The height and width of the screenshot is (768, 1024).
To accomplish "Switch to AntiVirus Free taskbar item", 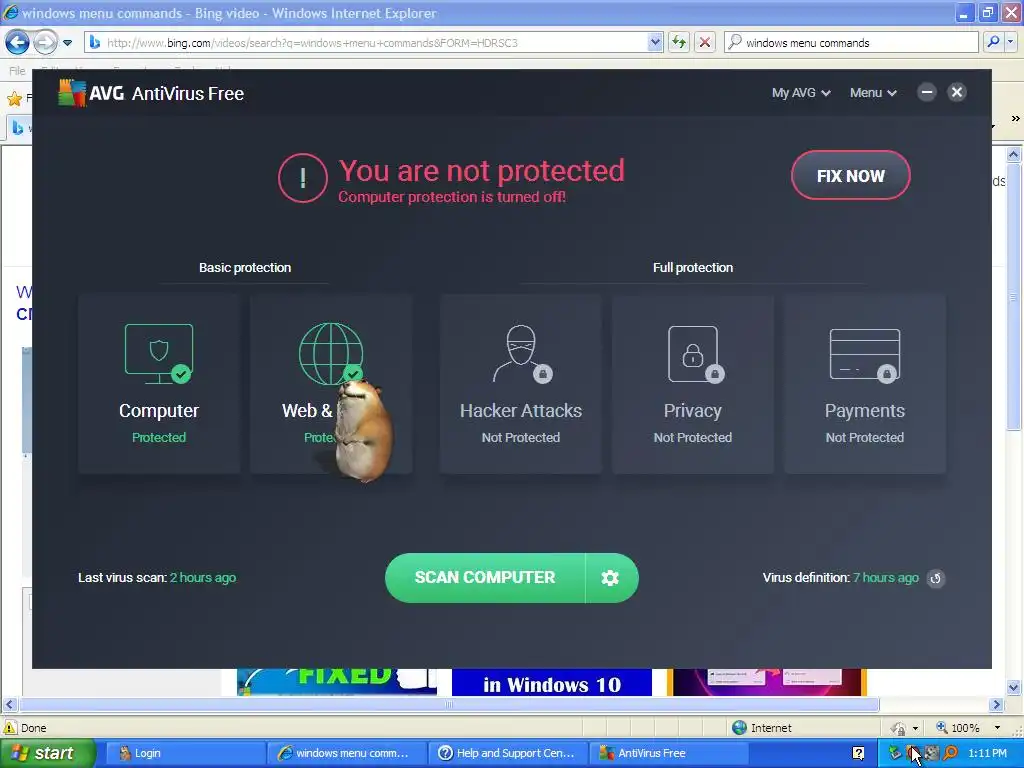I will 669,753.
